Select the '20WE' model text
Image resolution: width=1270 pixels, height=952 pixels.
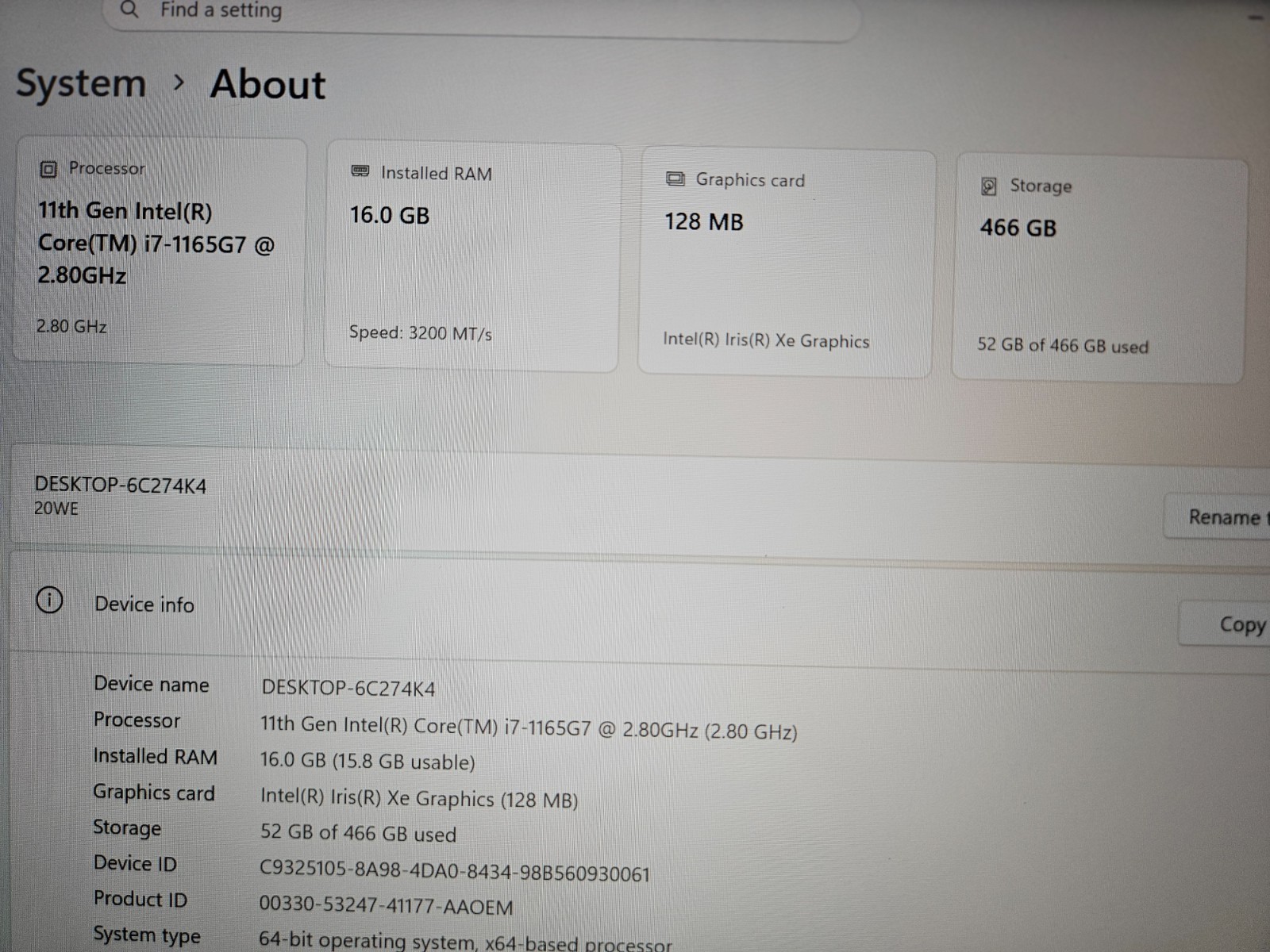(x=56, y=509)
